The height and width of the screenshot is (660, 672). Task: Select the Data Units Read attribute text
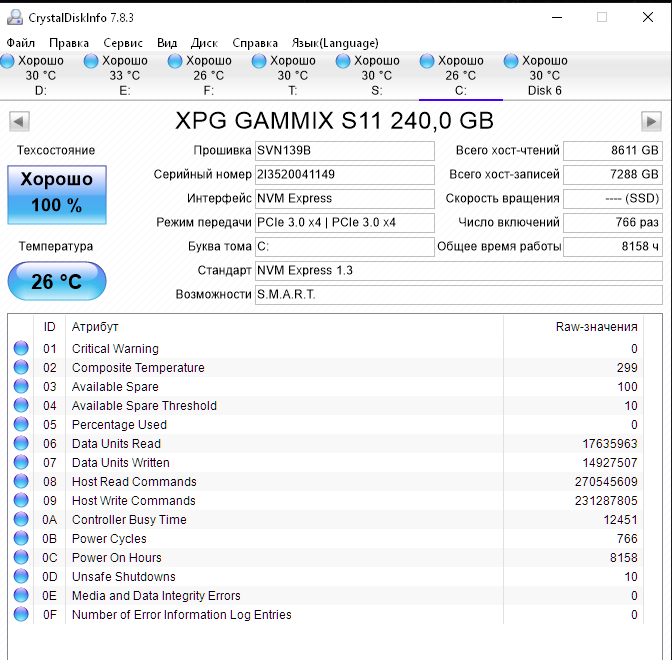(116, 444)
